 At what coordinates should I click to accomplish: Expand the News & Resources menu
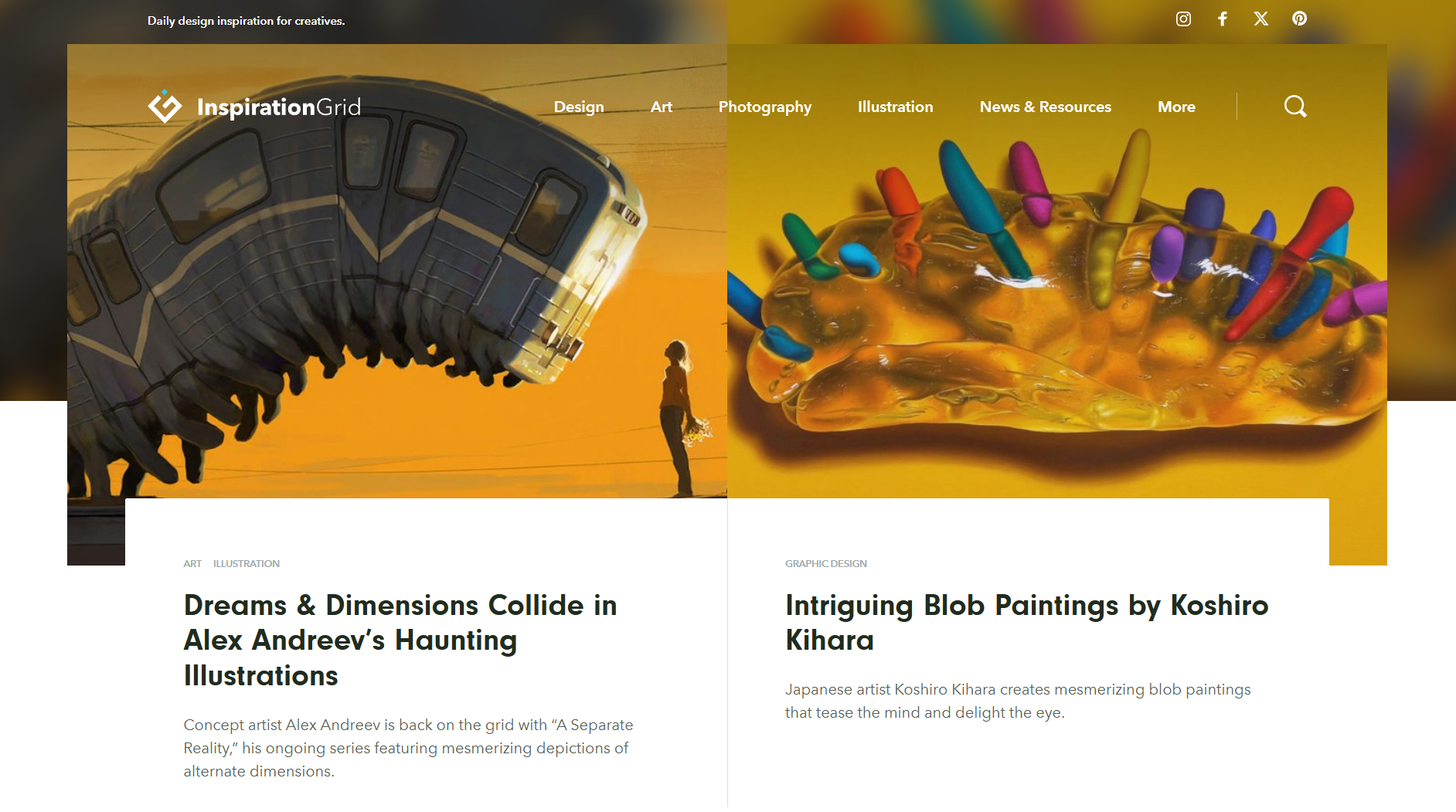1046,107
